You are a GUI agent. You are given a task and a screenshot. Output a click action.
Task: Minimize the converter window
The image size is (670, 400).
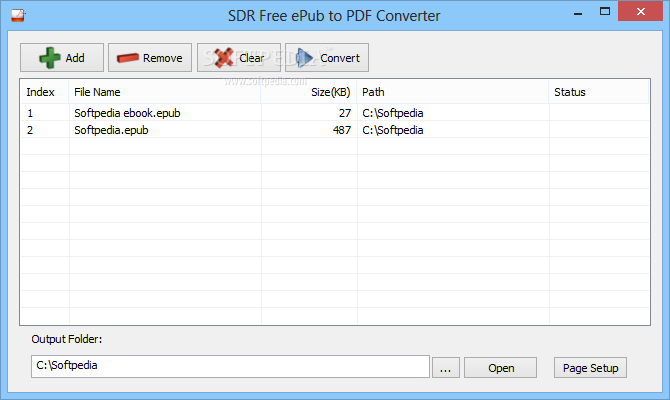pos(578,12)
